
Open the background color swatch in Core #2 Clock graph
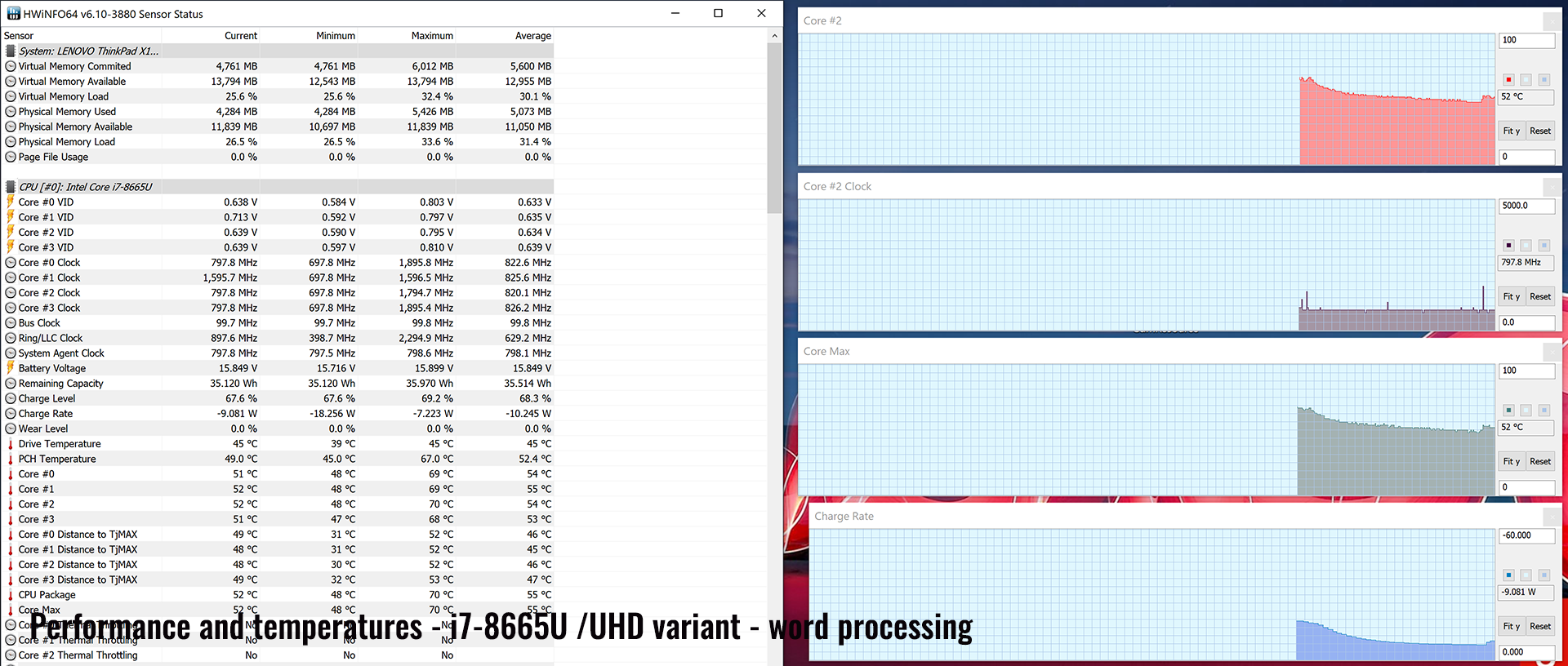[1526, 246]
